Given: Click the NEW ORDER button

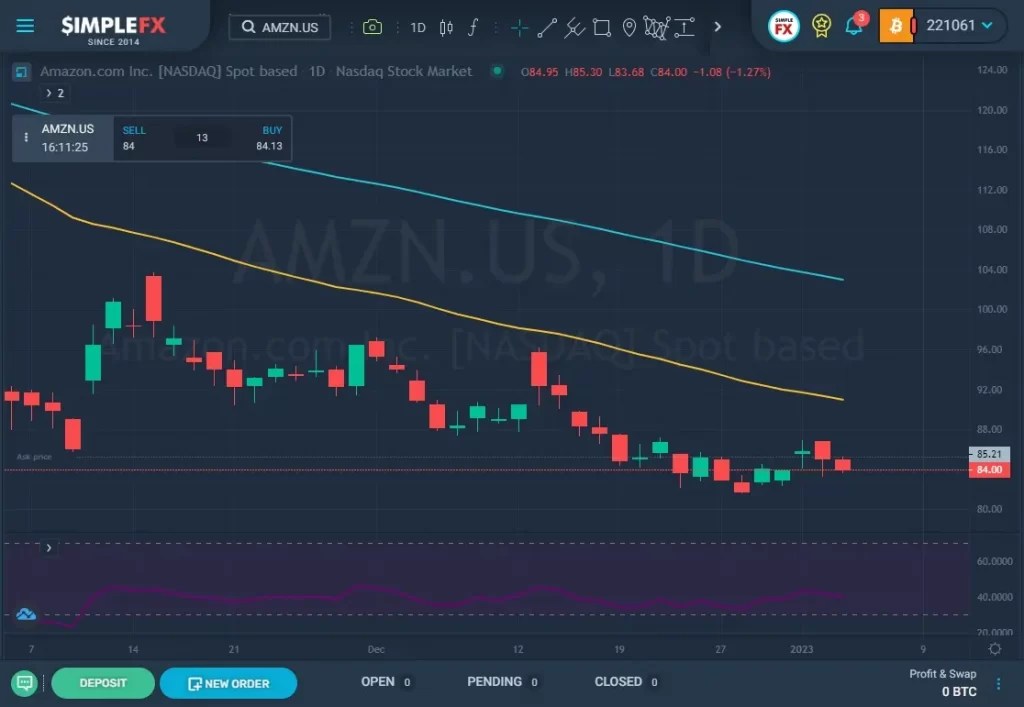Looking at the screenshot, I should point(228,683).
